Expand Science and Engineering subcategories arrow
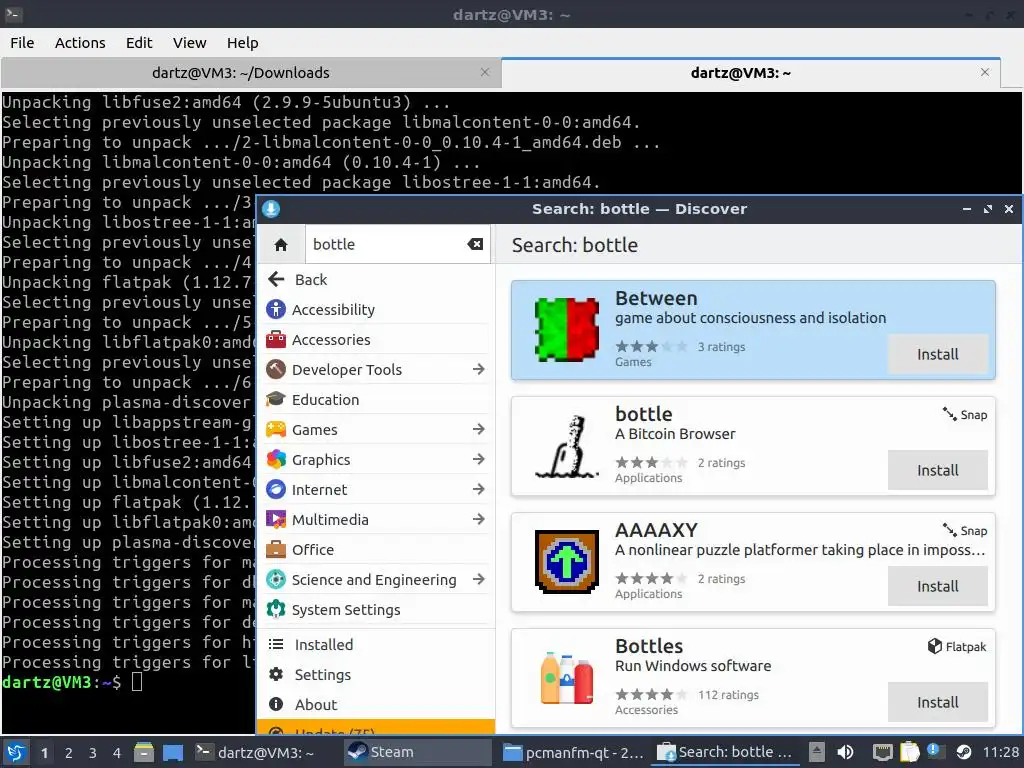 click(x=479, y=580)
